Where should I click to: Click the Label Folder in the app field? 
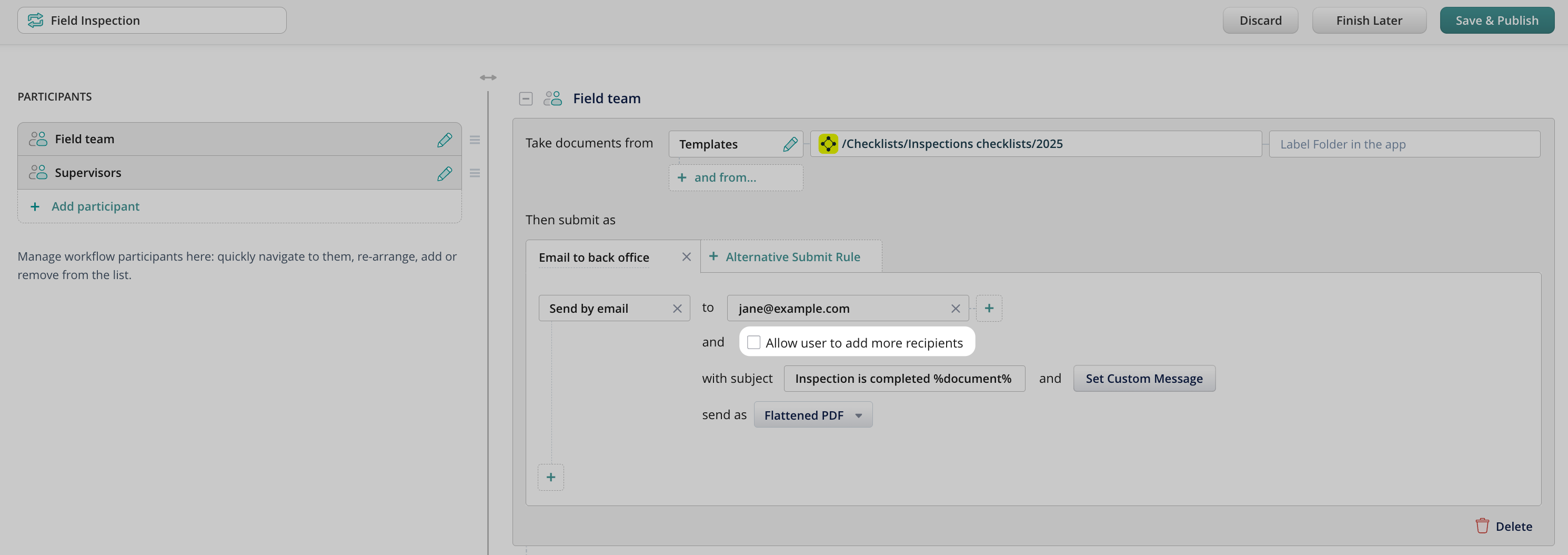[1404, 144]
